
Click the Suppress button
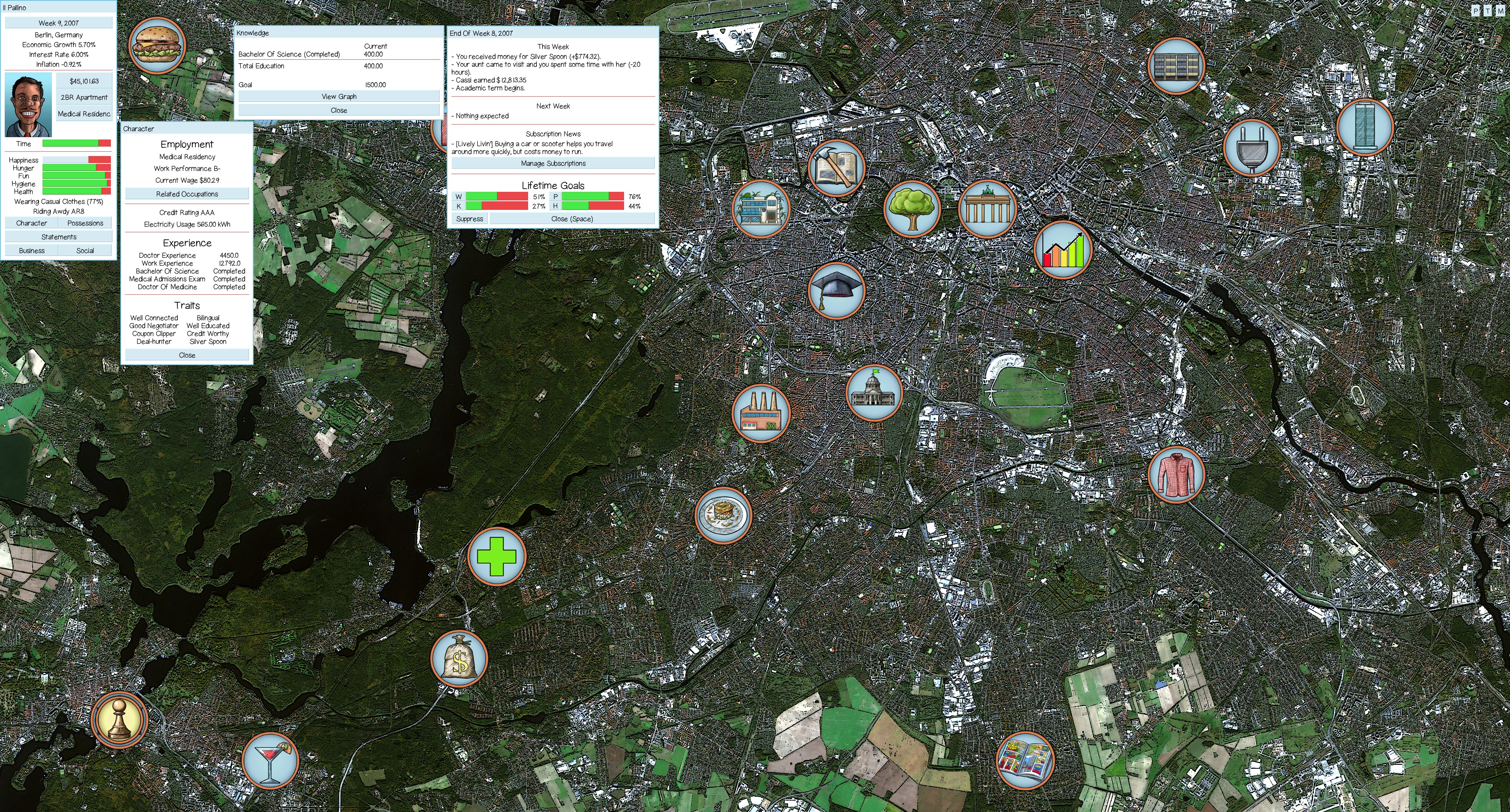point(470,219)
